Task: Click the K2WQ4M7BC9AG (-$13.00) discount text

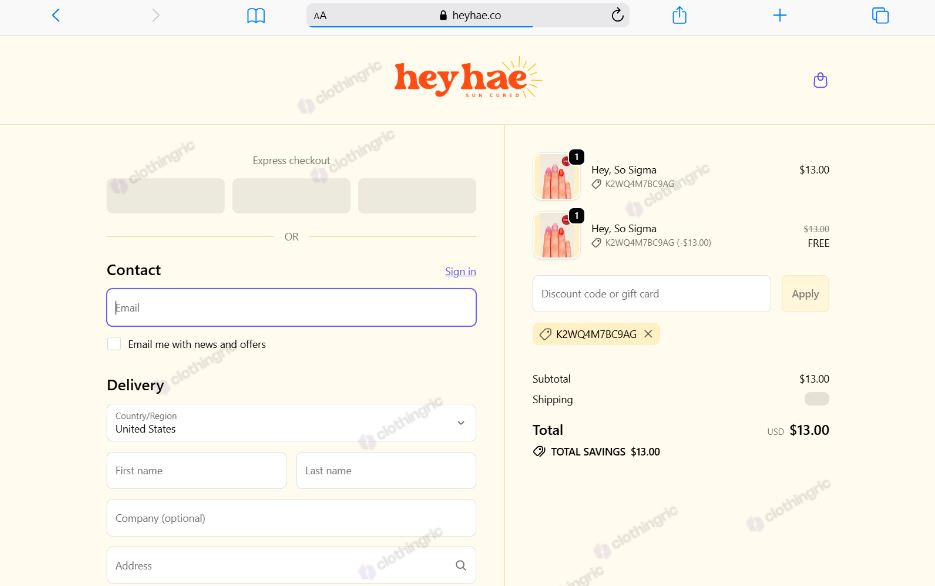Action: coord(658,243)
